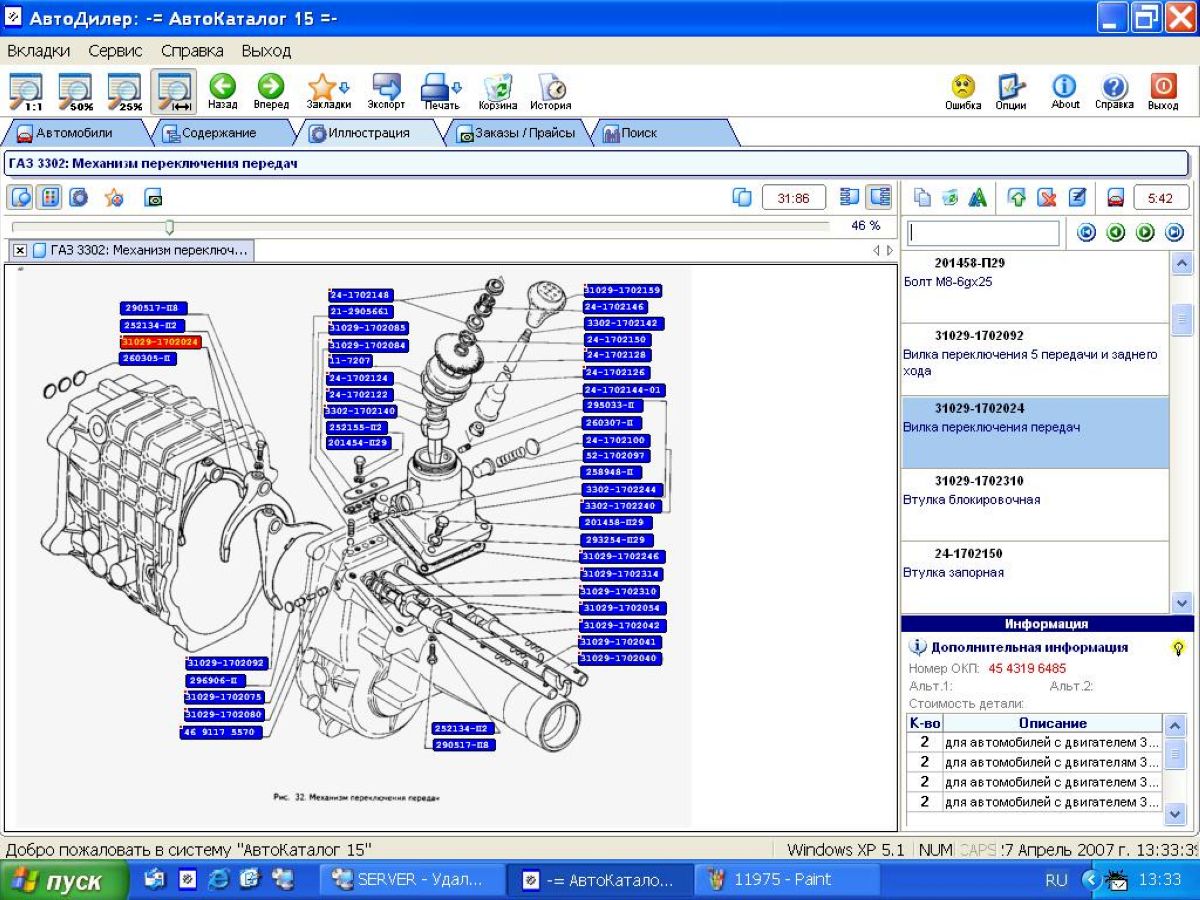The width and height of the screenshot is (1200, 900).
Task: Toggle the colored labels grid button
Action: [x=49, y=197]
